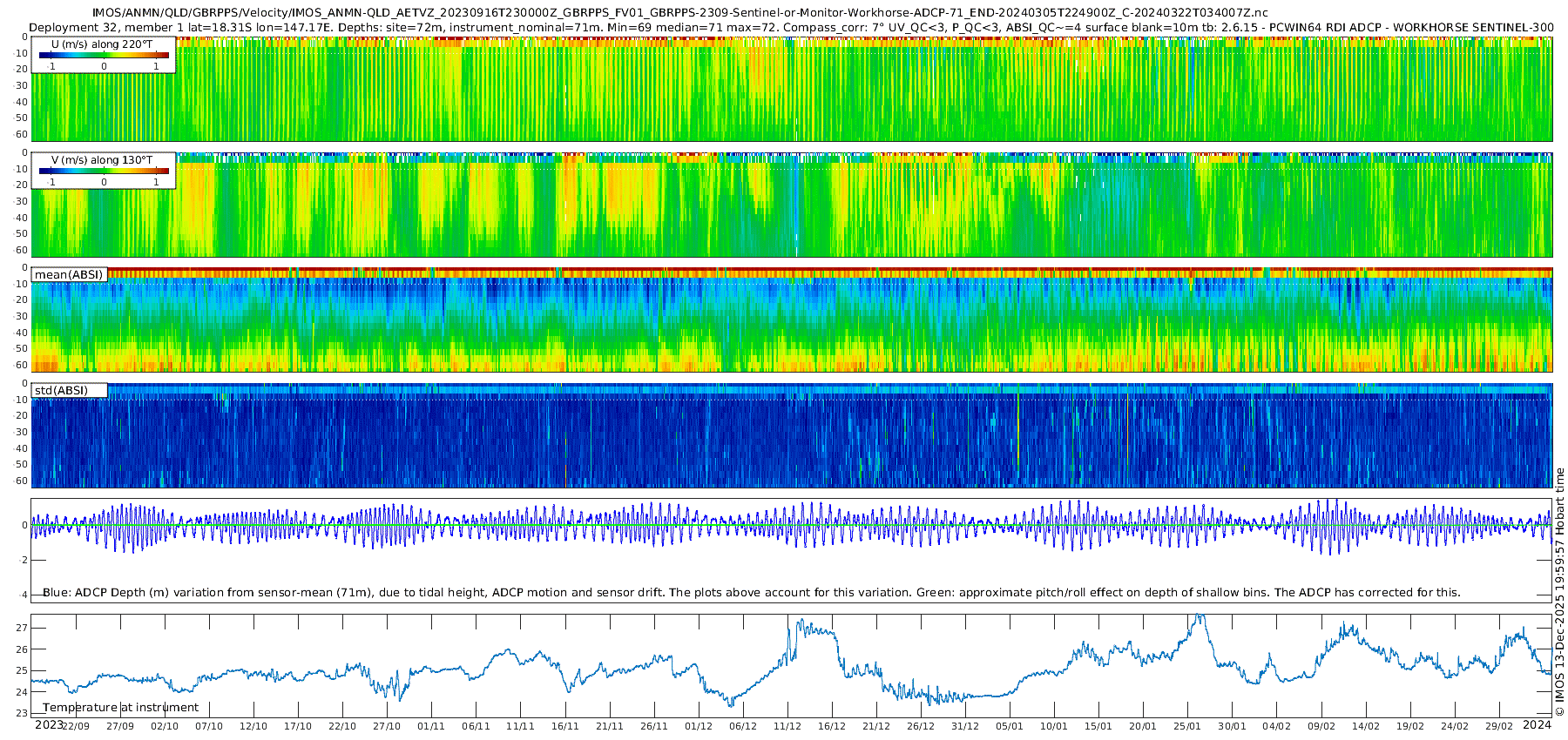Click the 01/11 date tick label
The height and width of the screenshot is (740, 1568).
[431, 726]
